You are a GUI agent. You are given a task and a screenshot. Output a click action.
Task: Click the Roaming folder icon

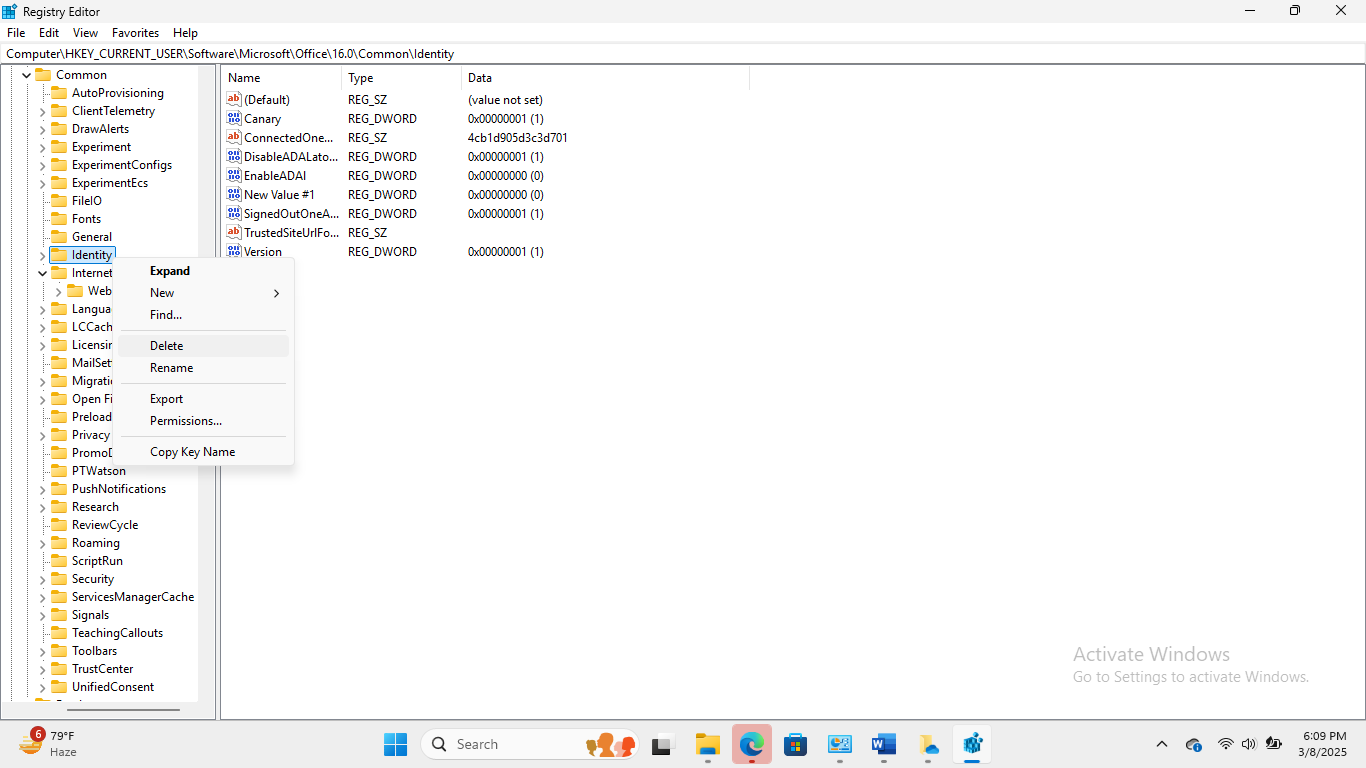click(x=59, y=543)
